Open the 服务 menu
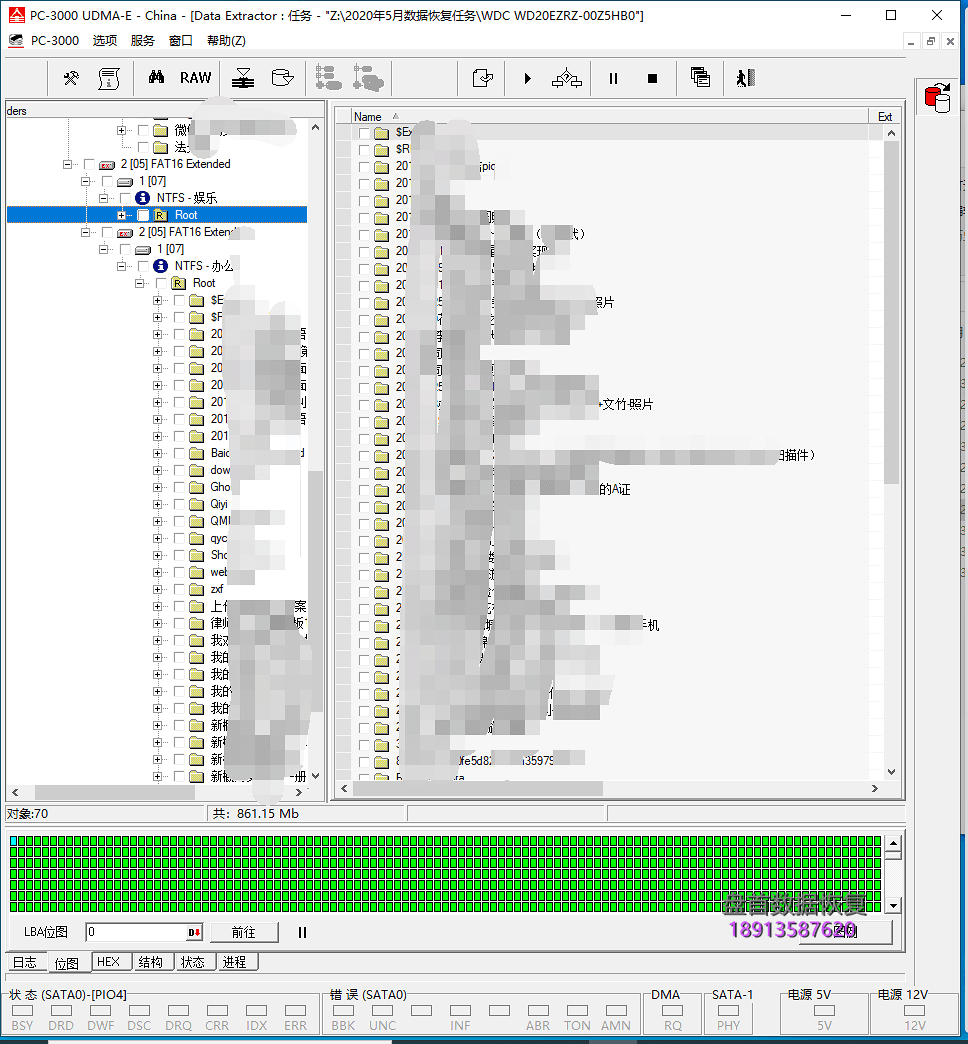Image resolution: width=968 pixels, height=1044 pixels. [142, 41]
